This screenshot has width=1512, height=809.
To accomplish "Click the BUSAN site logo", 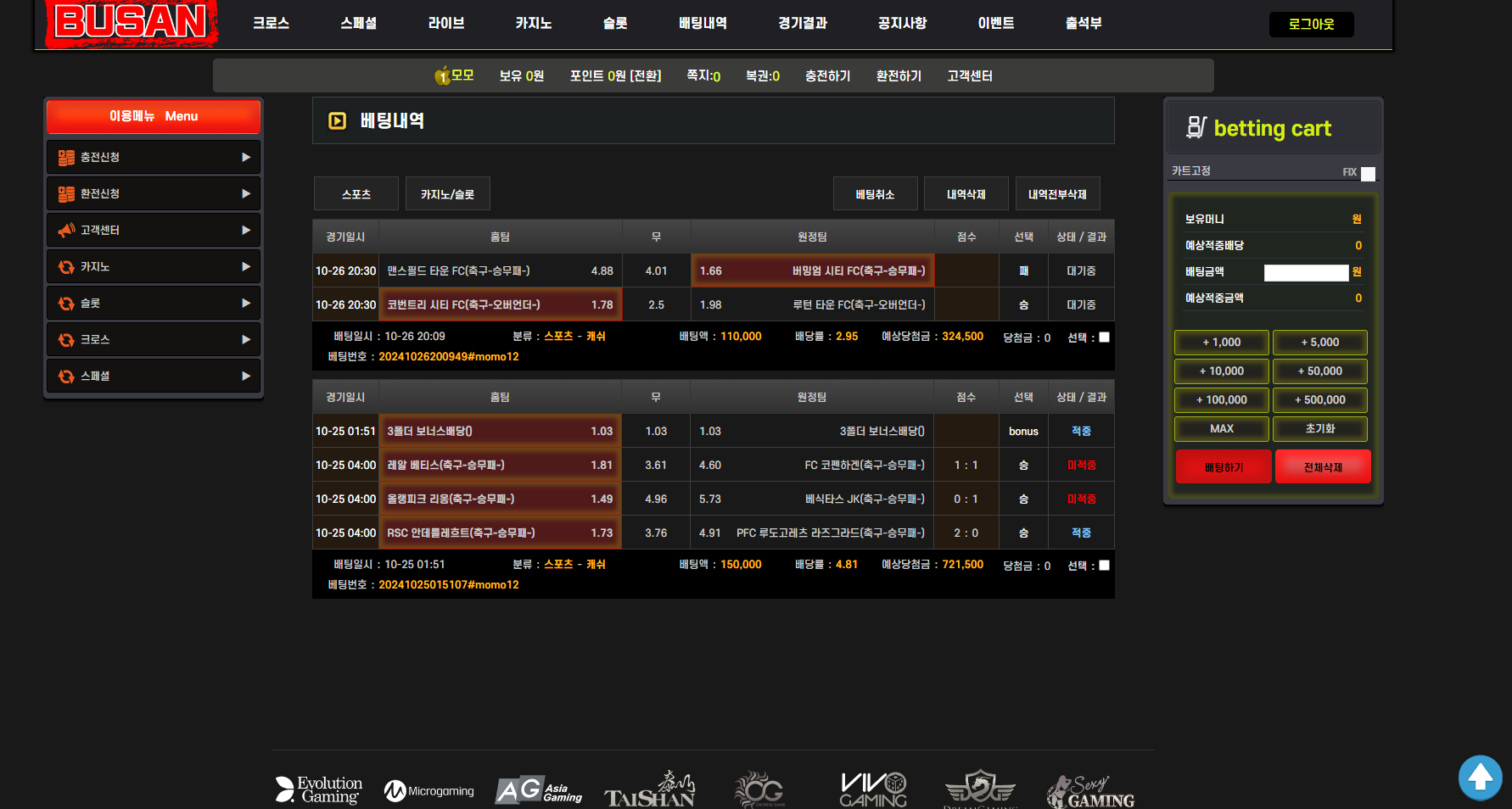I will [x=131, y=22].
